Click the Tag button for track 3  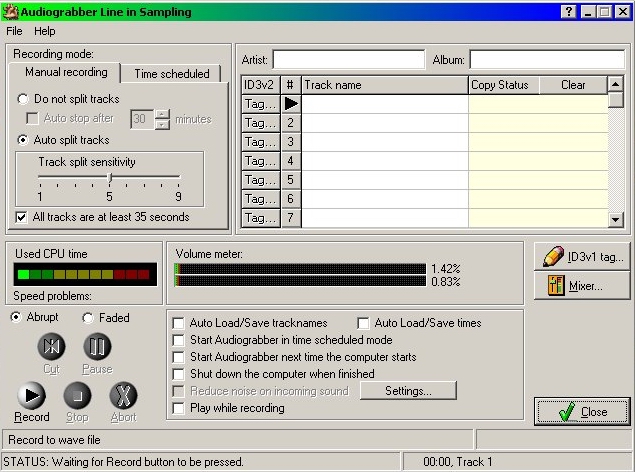point(260,142)
